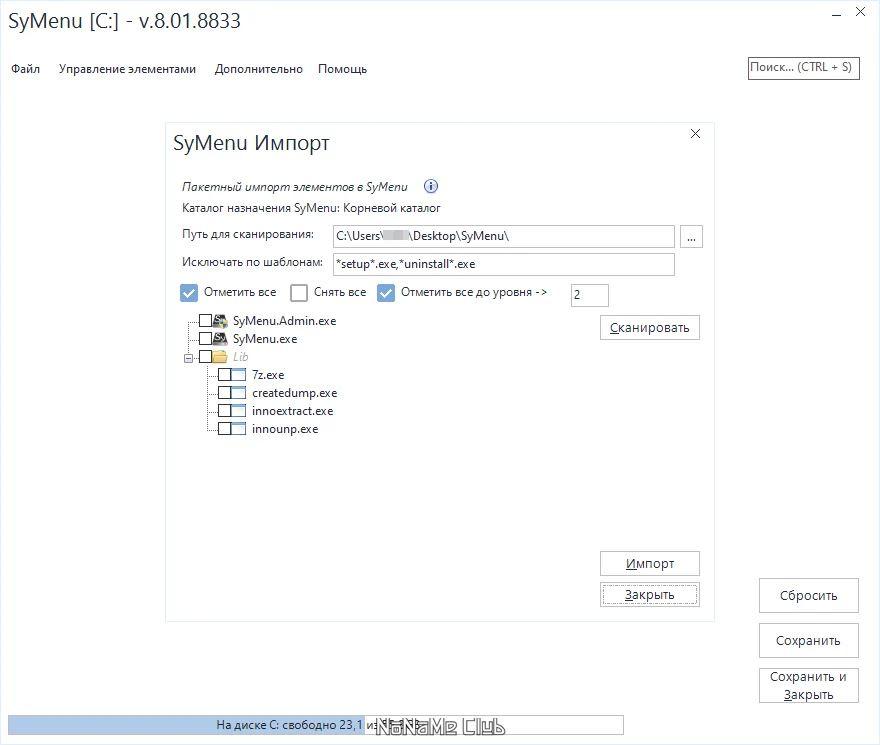Click the Сохранить button
Screen dimensions: 880x745
point(809,640)
